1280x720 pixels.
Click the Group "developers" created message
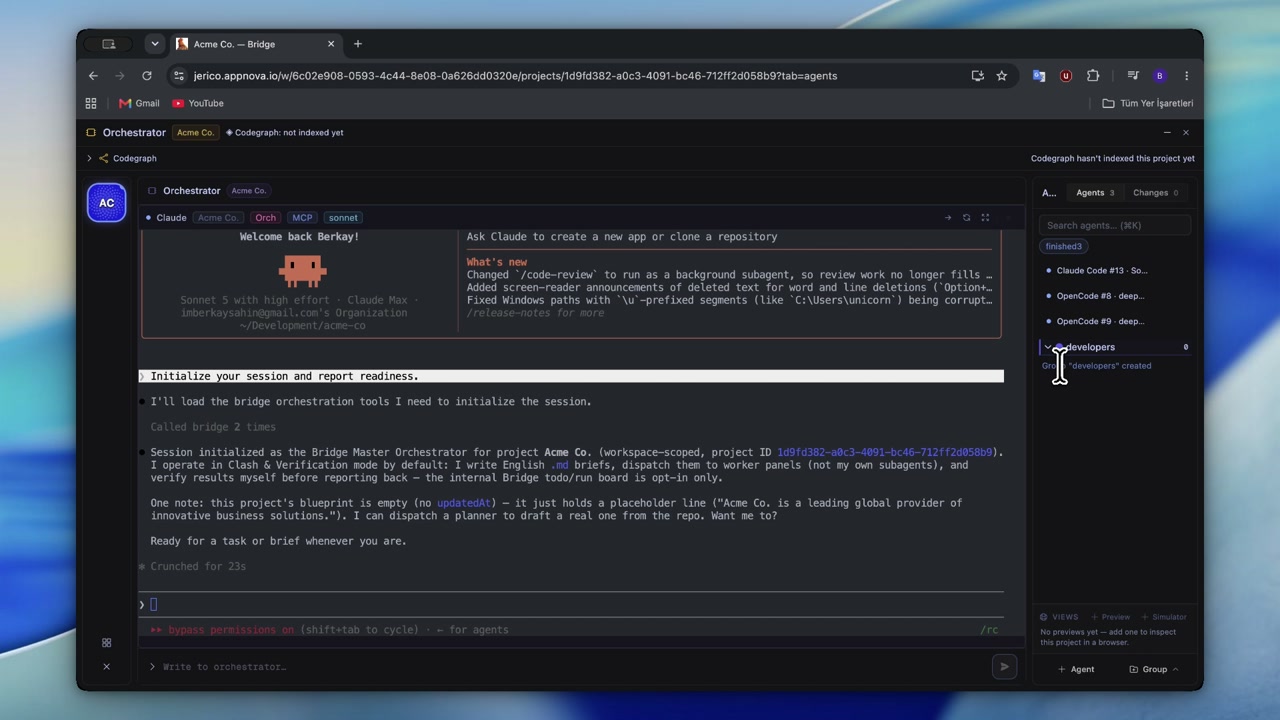1096,366
